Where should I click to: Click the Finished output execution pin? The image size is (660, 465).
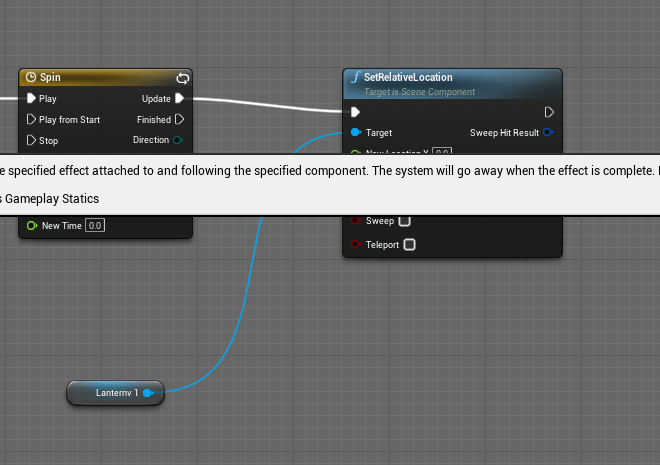tap(179, 120)
